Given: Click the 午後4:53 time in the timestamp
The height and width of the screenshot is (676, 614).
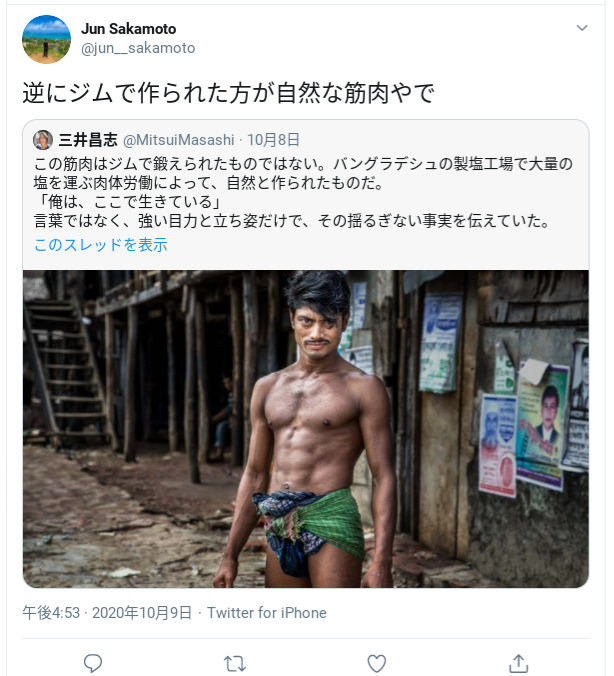Looking at the screenshot, I should [x=52, y=612].
